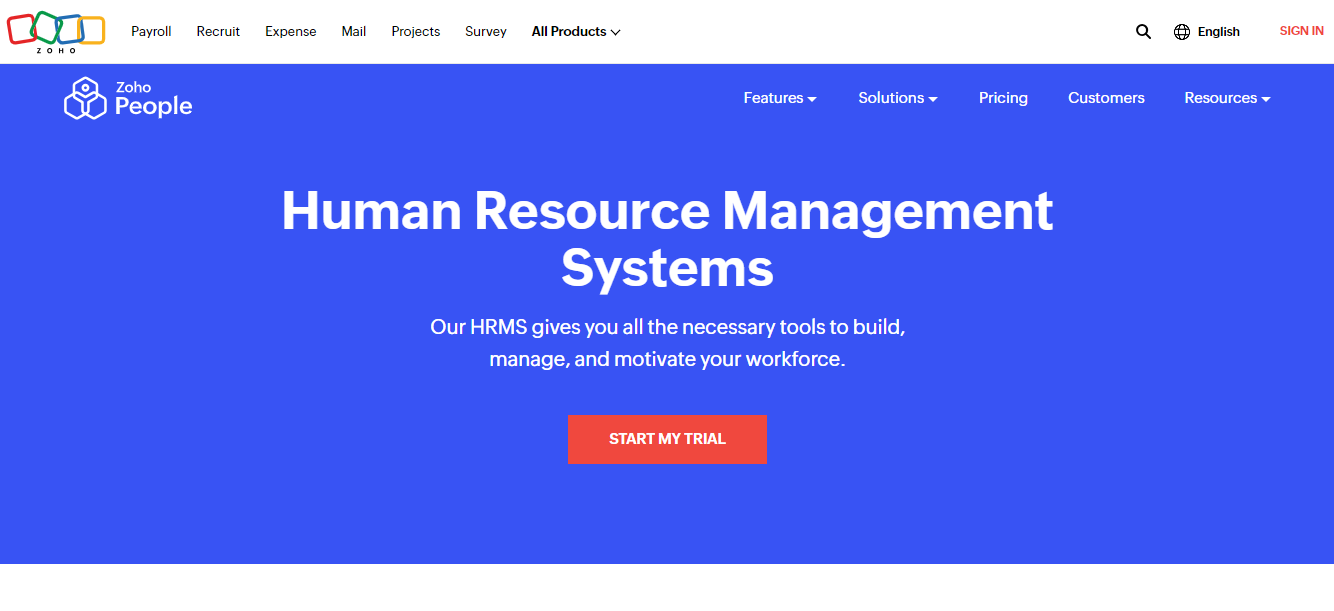
Task: Open the Recruit product link
Action: point(218,32)
